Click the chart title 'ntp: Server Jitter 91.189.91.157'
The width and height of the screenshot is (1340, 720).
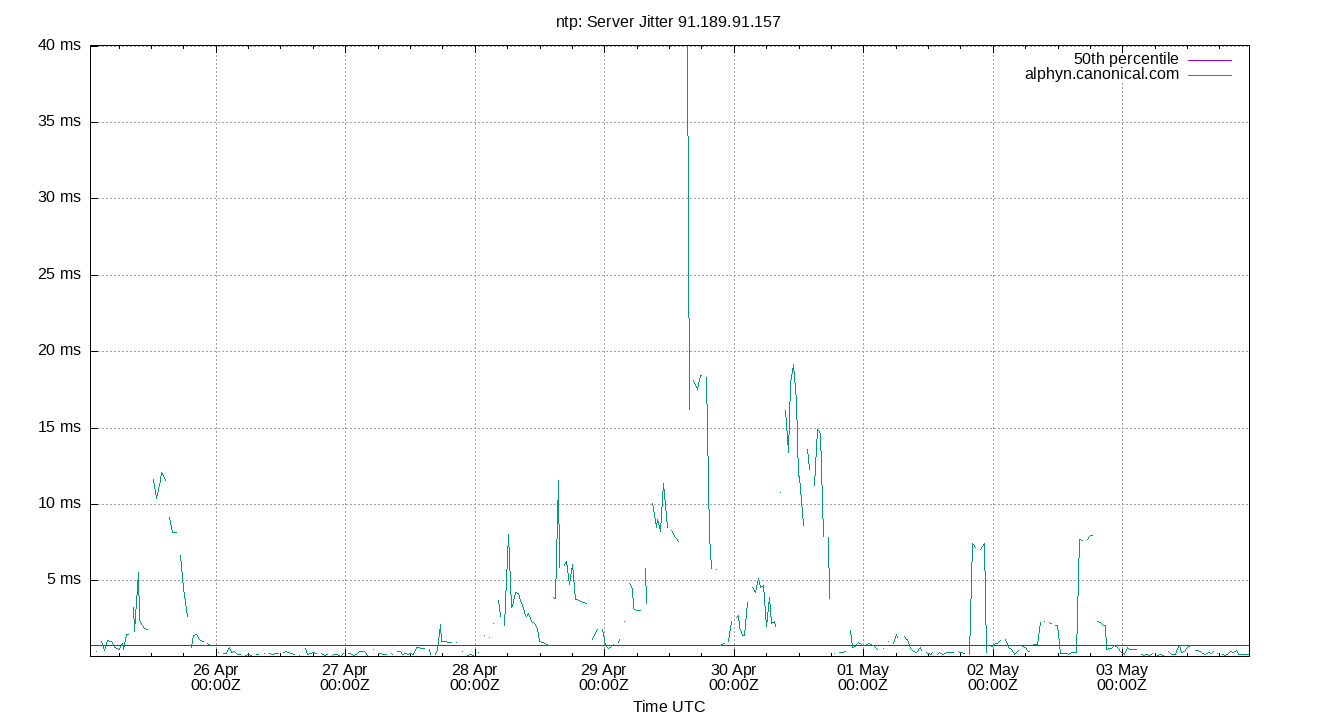click(x=668, y=21)
